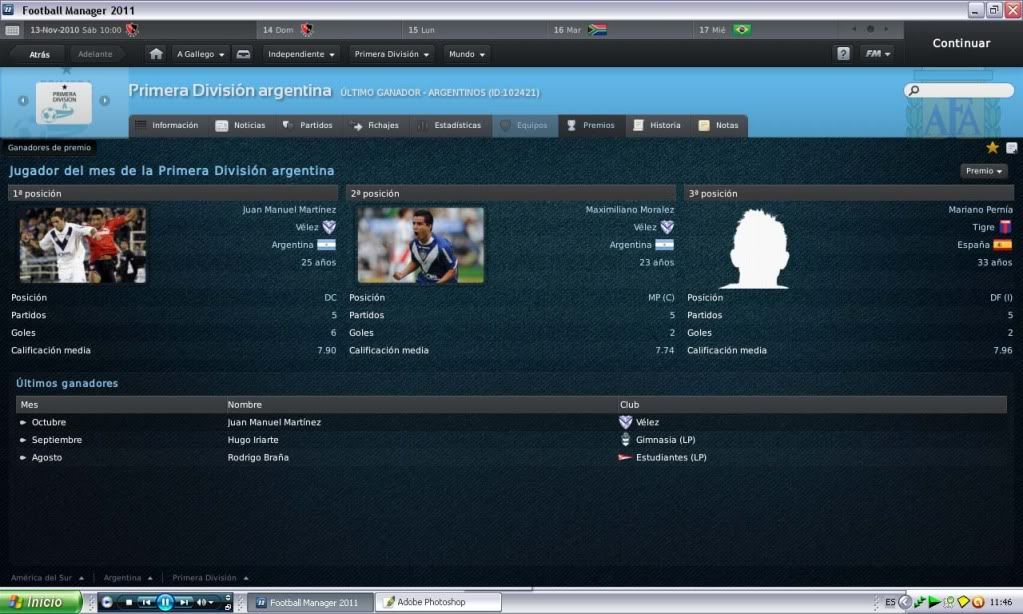Click the Vélez badge in Octubre row

click(x=625, y=422)
